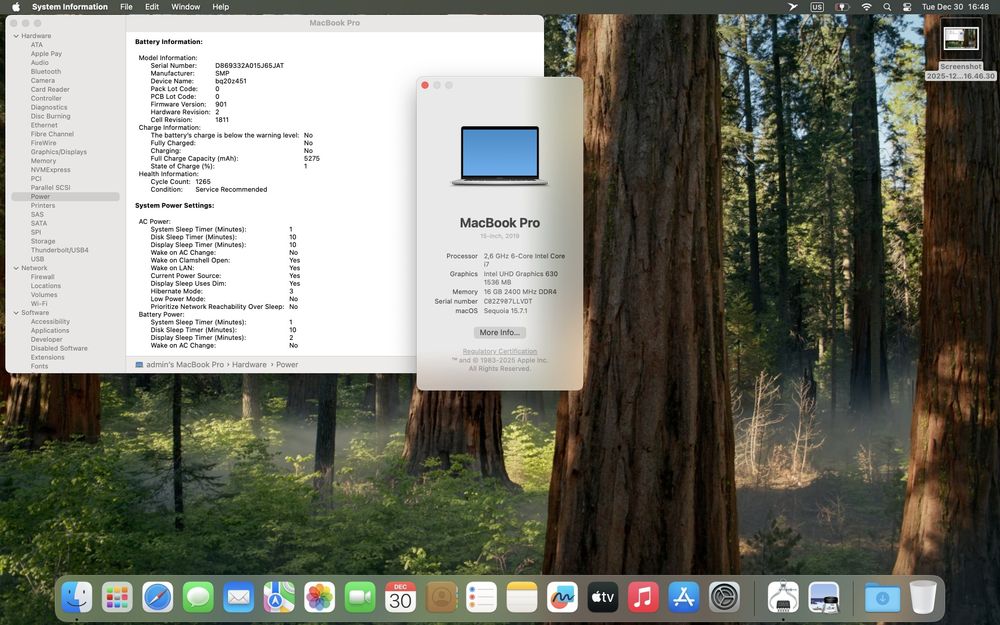Open System Settings from the Dock
Viewport: 1000px width, 625px height.
click(x=724, y=598)
